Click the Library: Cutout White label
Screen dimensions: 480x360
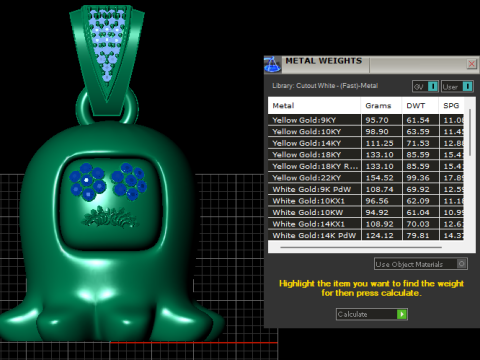pos(325,86)
